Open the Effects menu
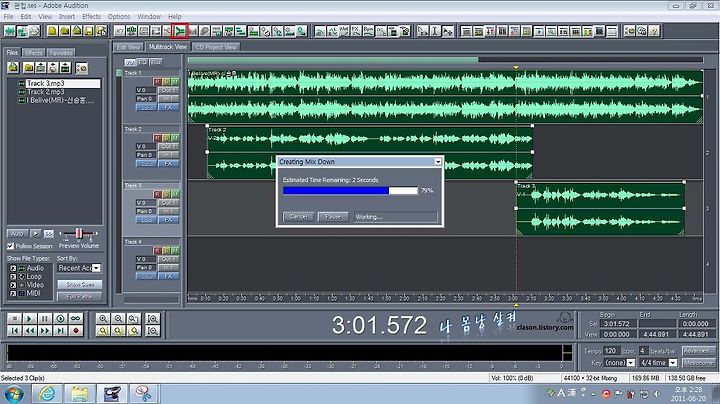 (x=91, y=17)
